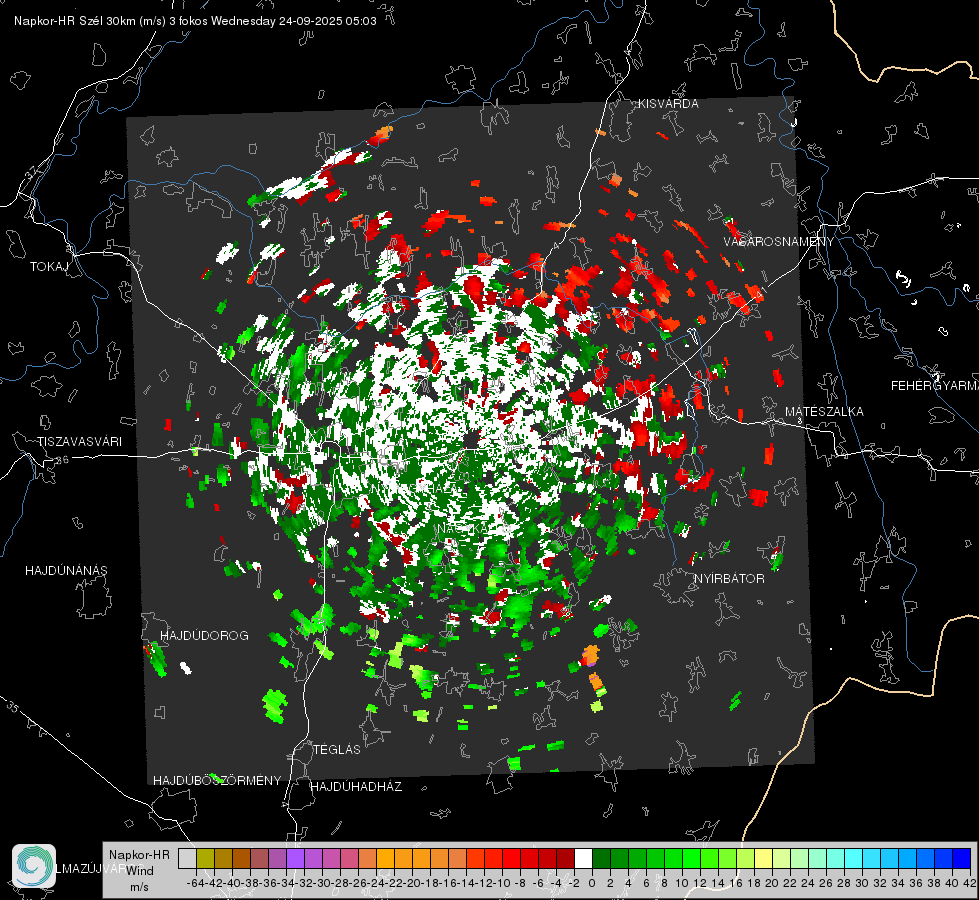Pick the purple swatch between -34 and -32
Image resolution: width=979 pixels, height=900 pixels.
click(x=295, y=858)
